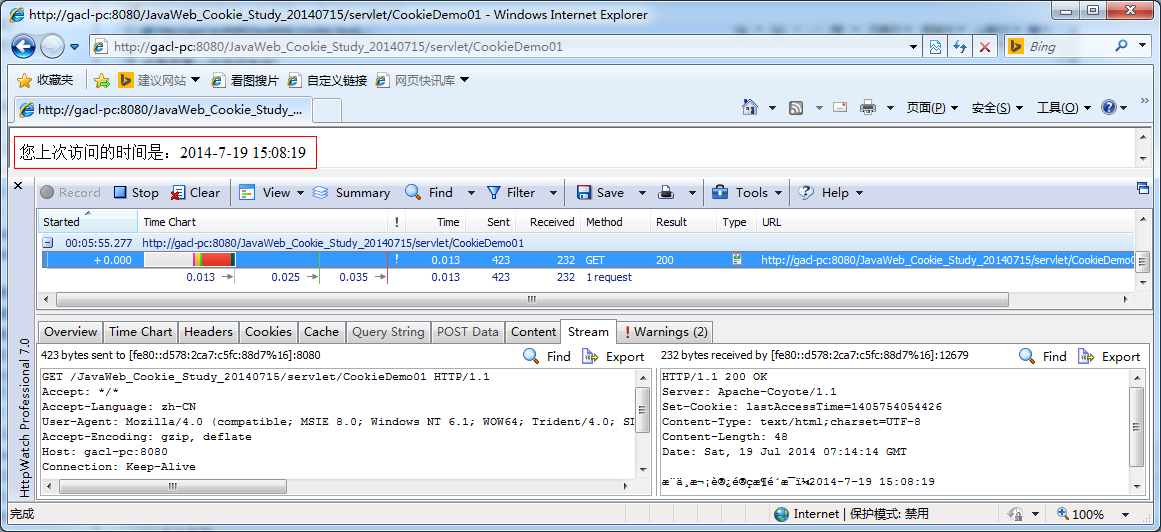1161x532 pixels.
Task: Click the Compatibility View icon
Action: [936, 47]
